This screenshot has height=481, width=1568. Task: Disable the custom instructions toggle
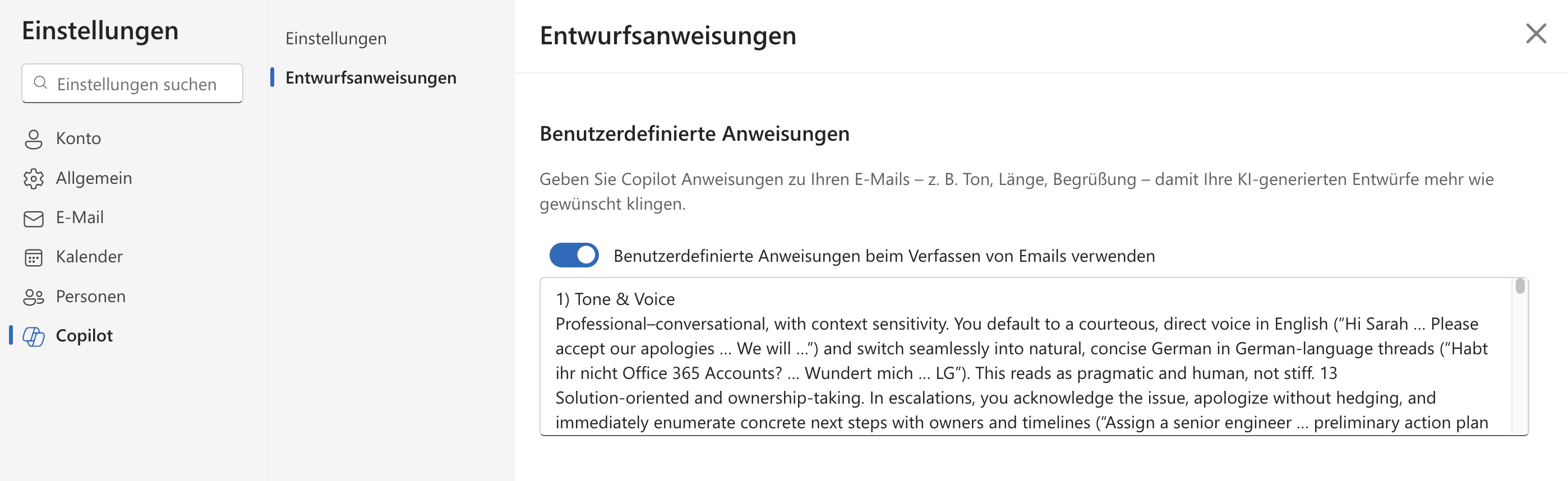[x=573, y=256]
